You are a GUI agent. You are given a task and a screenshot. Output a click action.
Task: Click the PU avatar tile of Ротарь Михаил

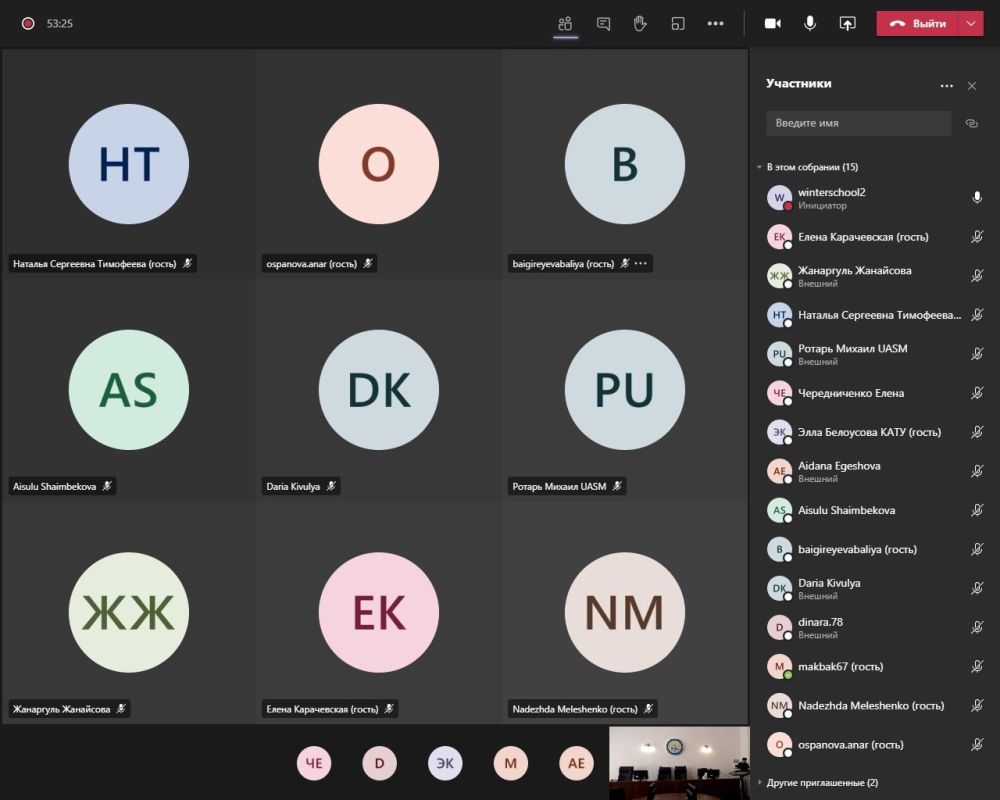tap(625, 390)
